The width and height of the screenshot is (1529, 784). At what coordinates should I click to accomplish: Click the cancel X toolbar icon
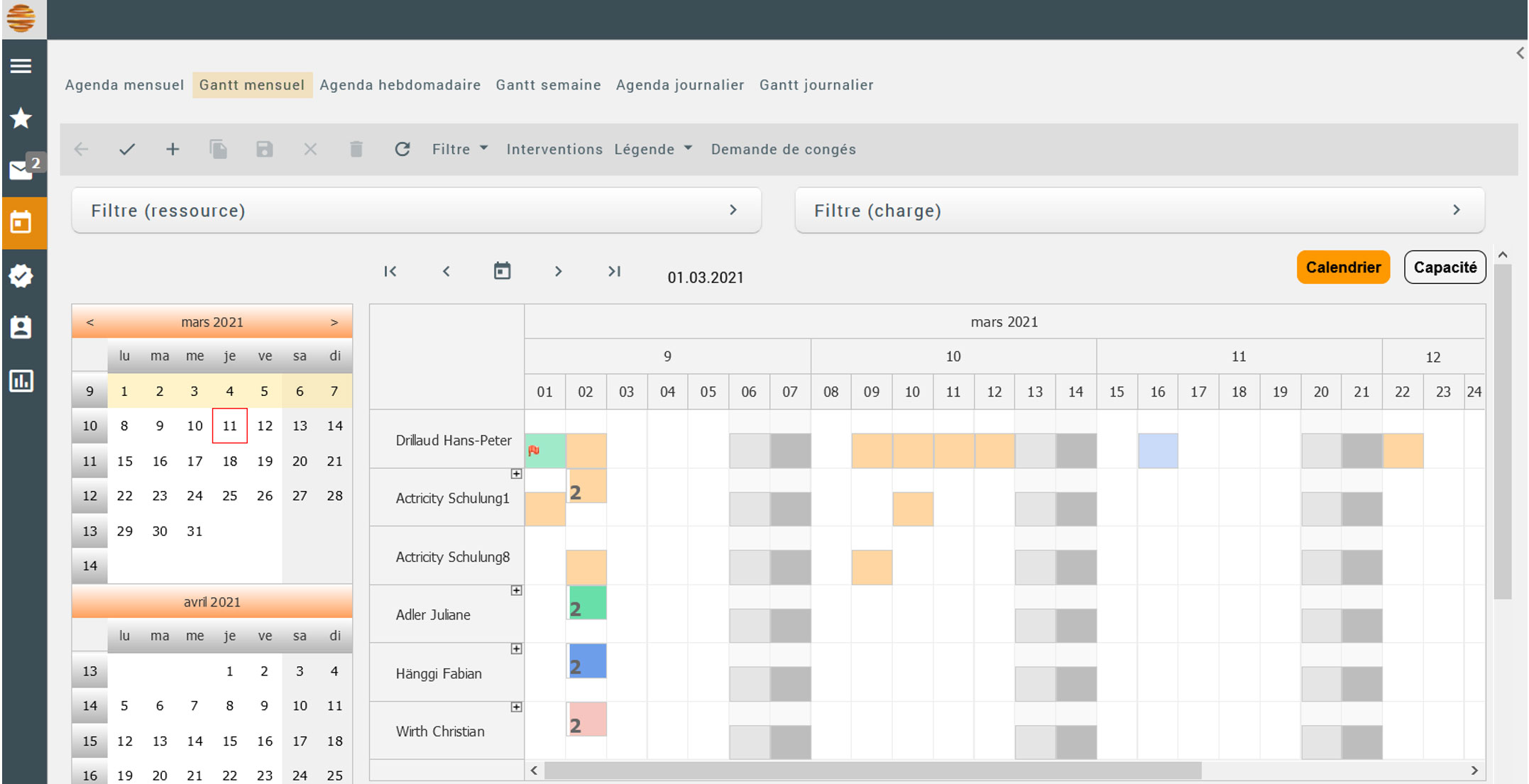(x=310, y=149)
